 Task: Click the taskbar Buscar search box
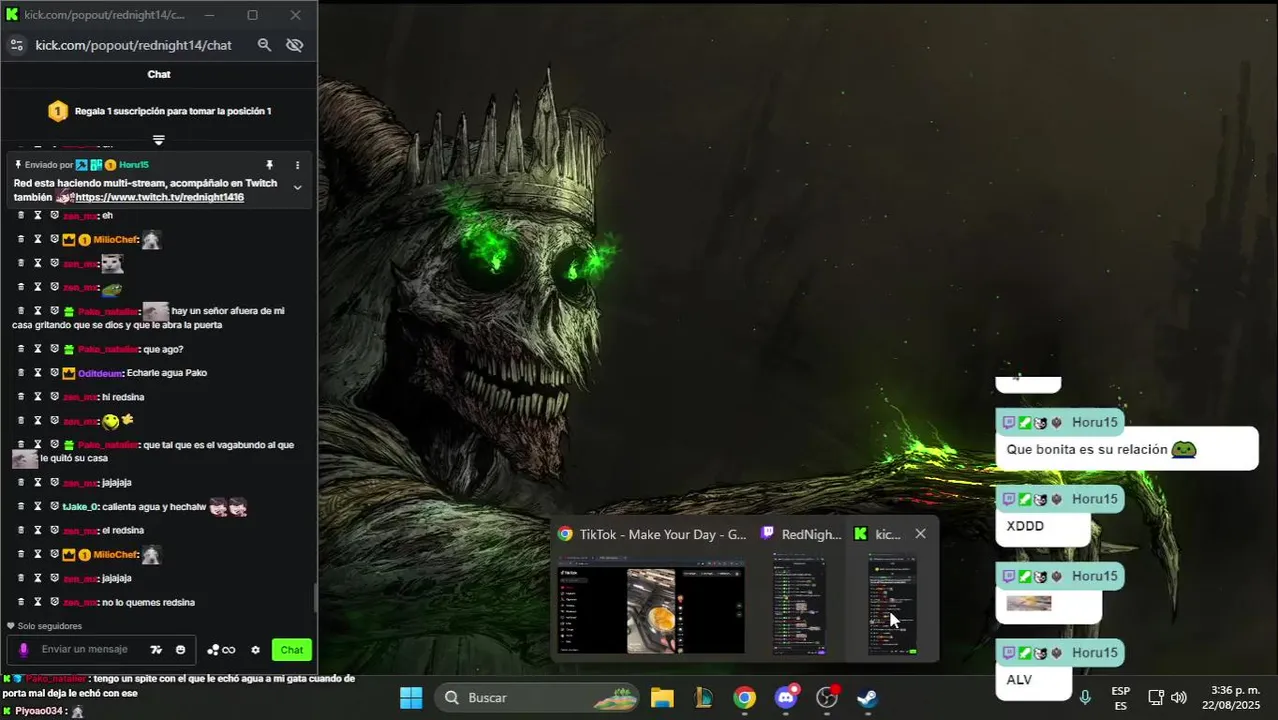pyautogui.click(x=537, y=697)
